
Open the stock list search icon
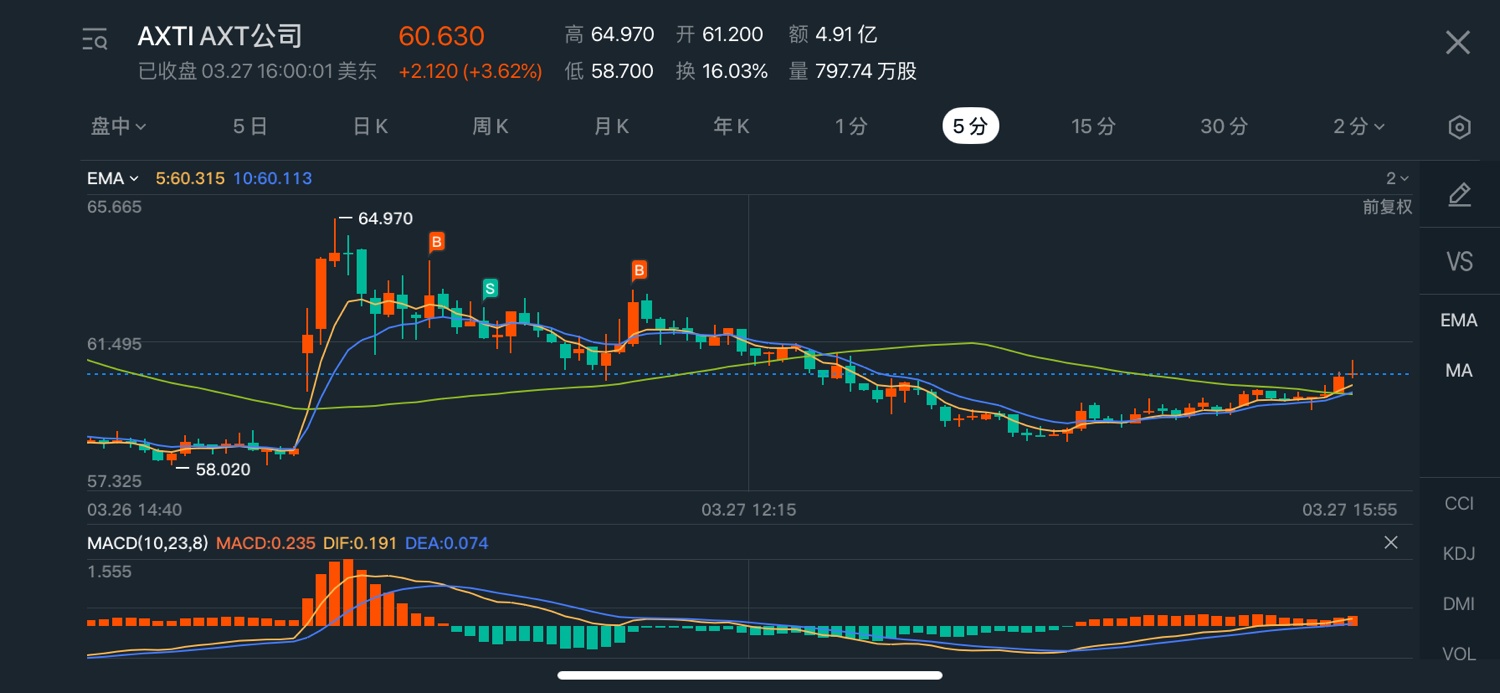[x=95, y=40]
